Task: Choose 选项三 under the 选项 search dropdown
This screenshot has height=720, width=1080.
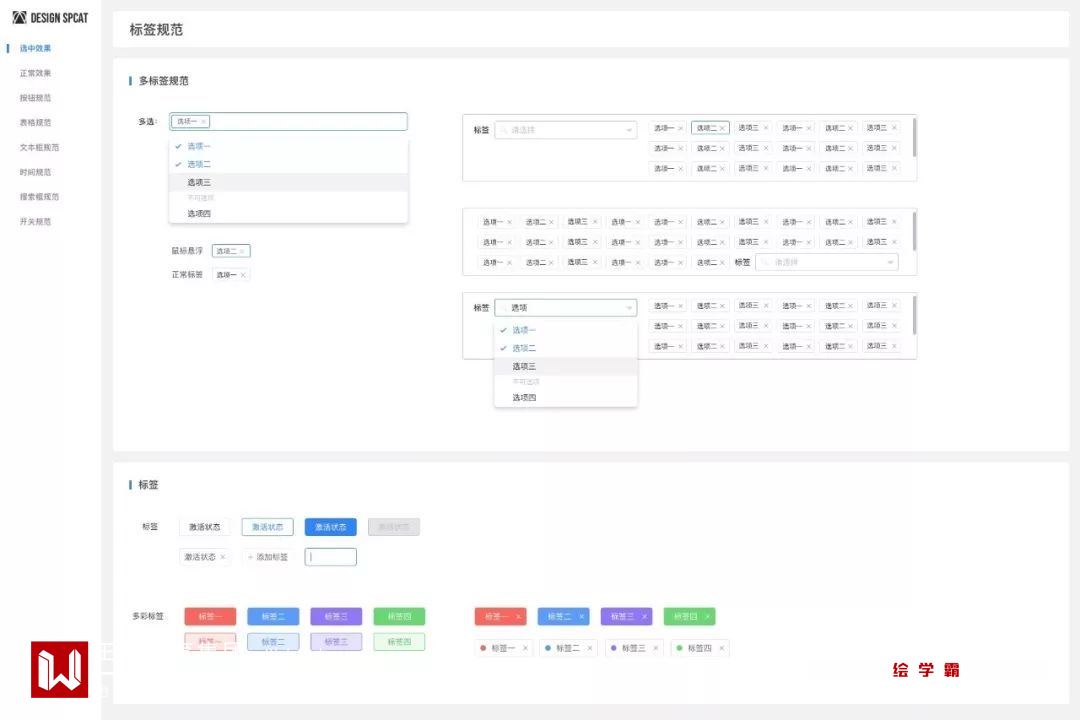Action: tap(565, 367)
